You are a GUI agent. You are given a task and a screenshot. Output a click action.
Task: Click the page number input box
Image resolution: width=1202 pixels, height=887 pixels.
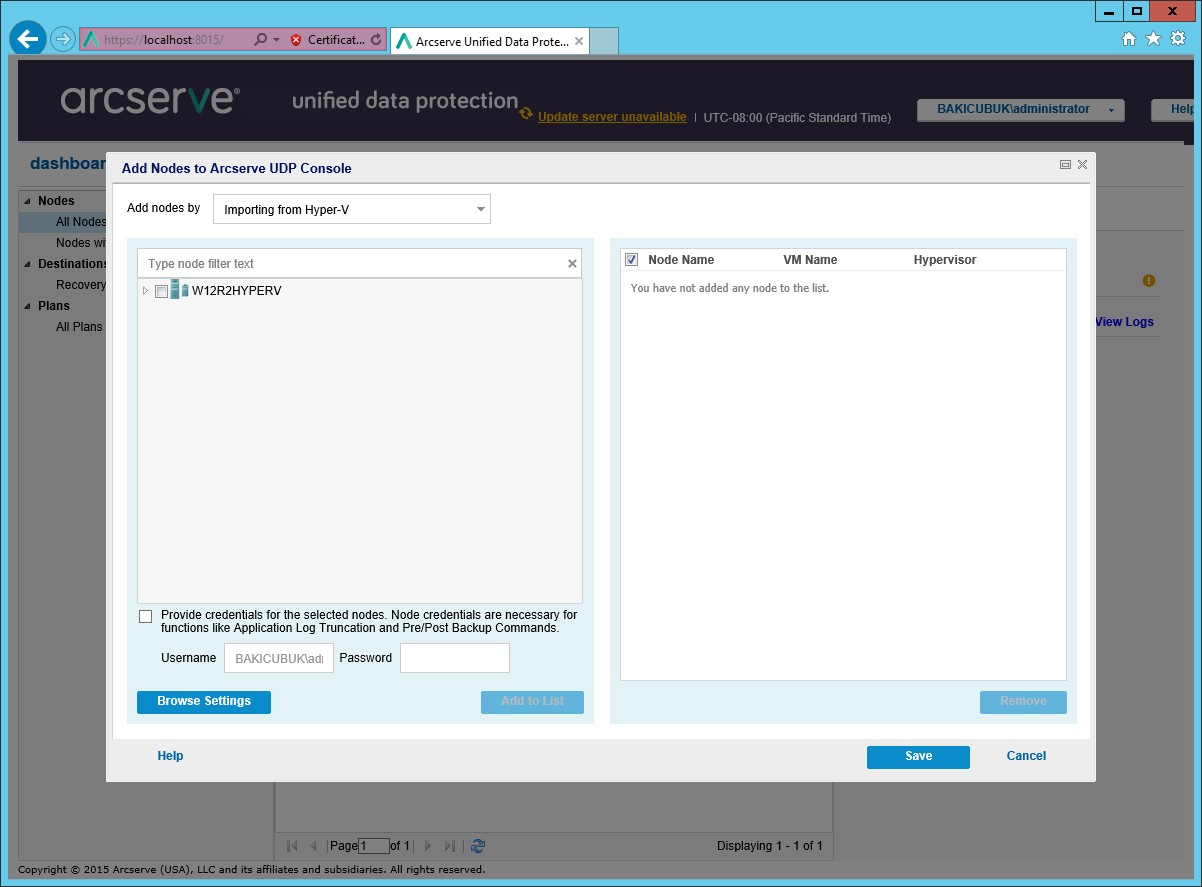[x=373, y=846]
